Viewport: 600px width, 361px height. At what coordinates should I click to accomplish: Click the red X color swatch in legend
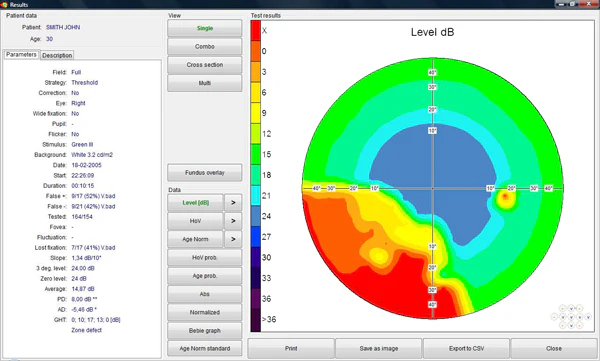pyautogui.click(x=256, y=30)
